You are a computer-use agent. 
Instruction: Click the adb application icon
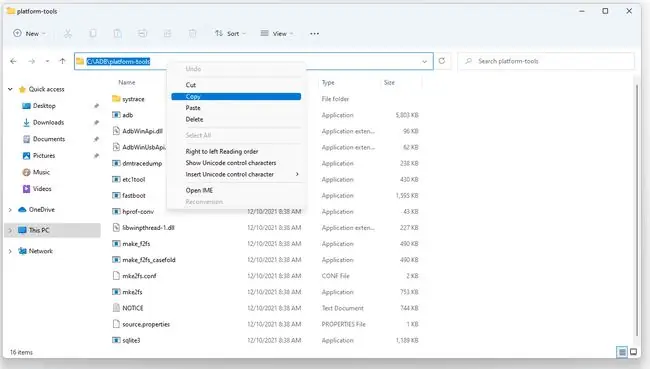click(x=116, y=115)
